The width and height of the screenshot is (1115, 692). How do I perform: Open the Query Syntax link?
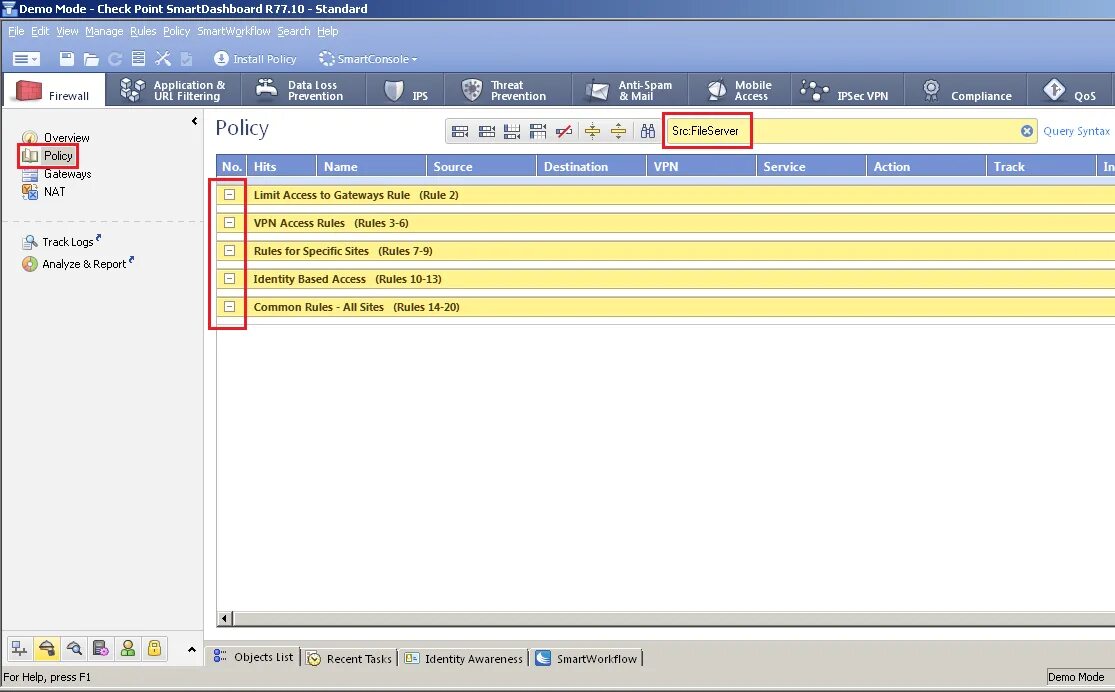tap(1077, 131)
